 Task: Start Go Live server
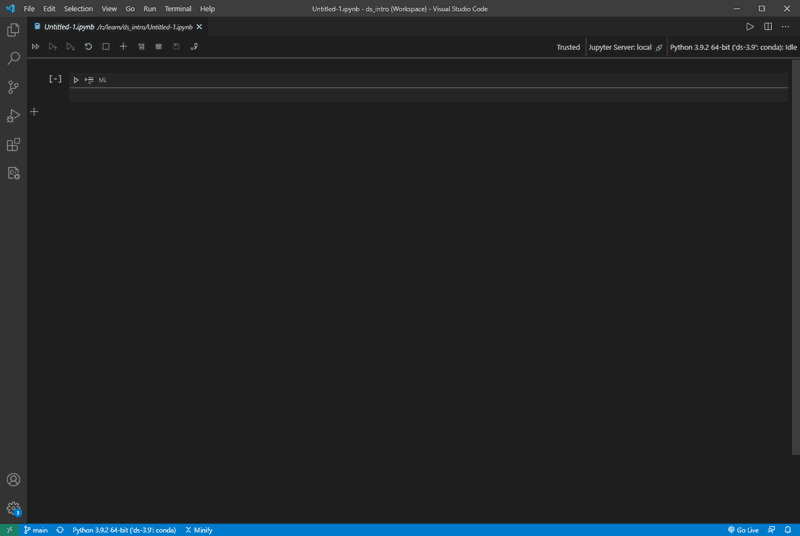click(x=743, y=530)
